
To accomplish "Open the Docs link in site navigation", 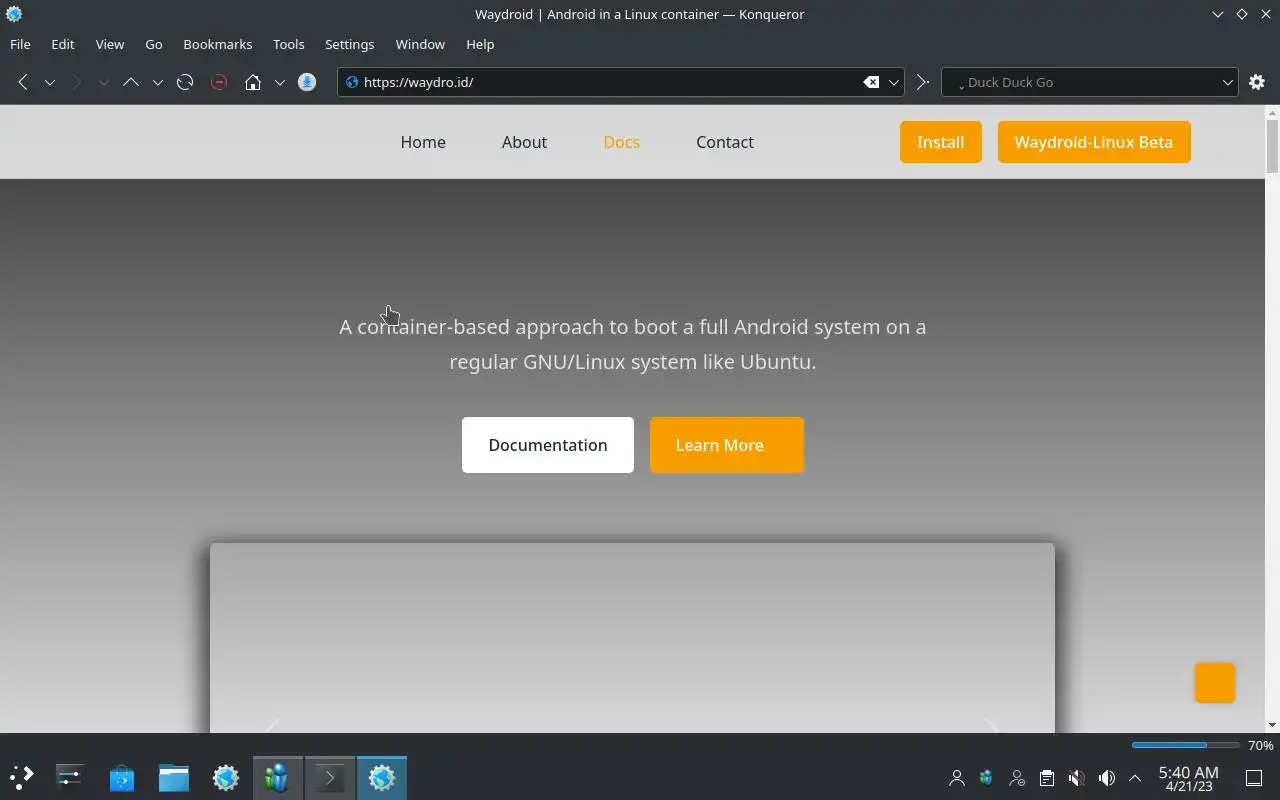I will [621, 142].
